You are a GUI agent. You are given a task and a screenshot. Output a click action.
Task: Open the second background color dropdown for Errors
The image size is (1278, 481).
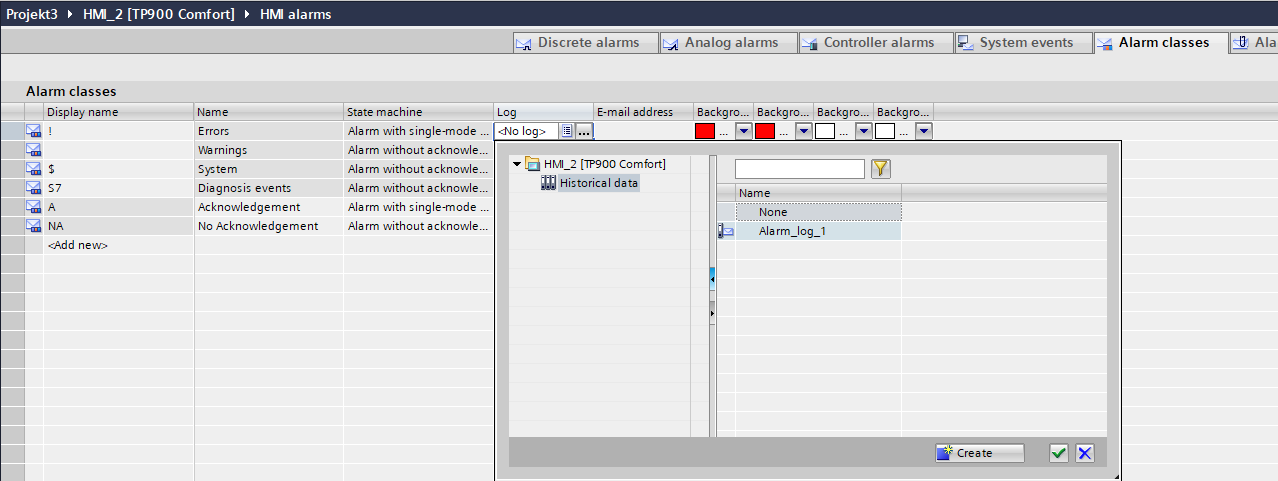coord(803,131)
